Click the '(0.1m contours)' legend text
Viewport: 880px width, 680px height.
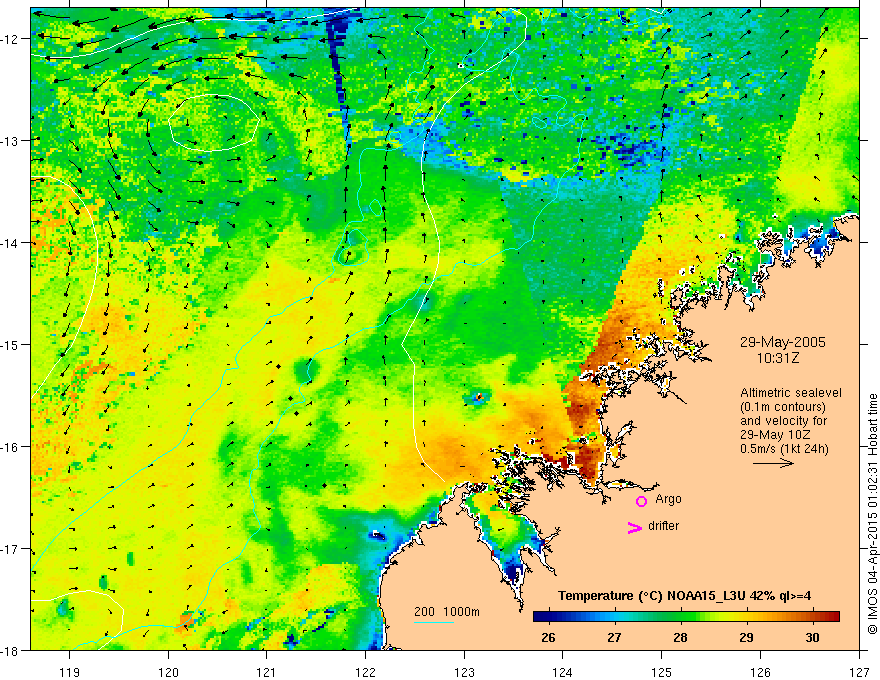[x=783, y=407]
